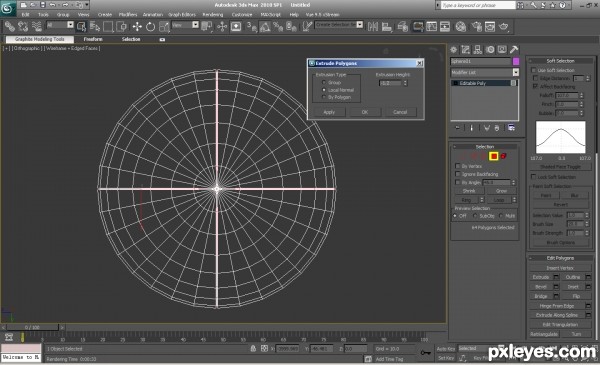Open the Create command panel tab
Screen dimensions: 600x365
click(x=453, y=50)
